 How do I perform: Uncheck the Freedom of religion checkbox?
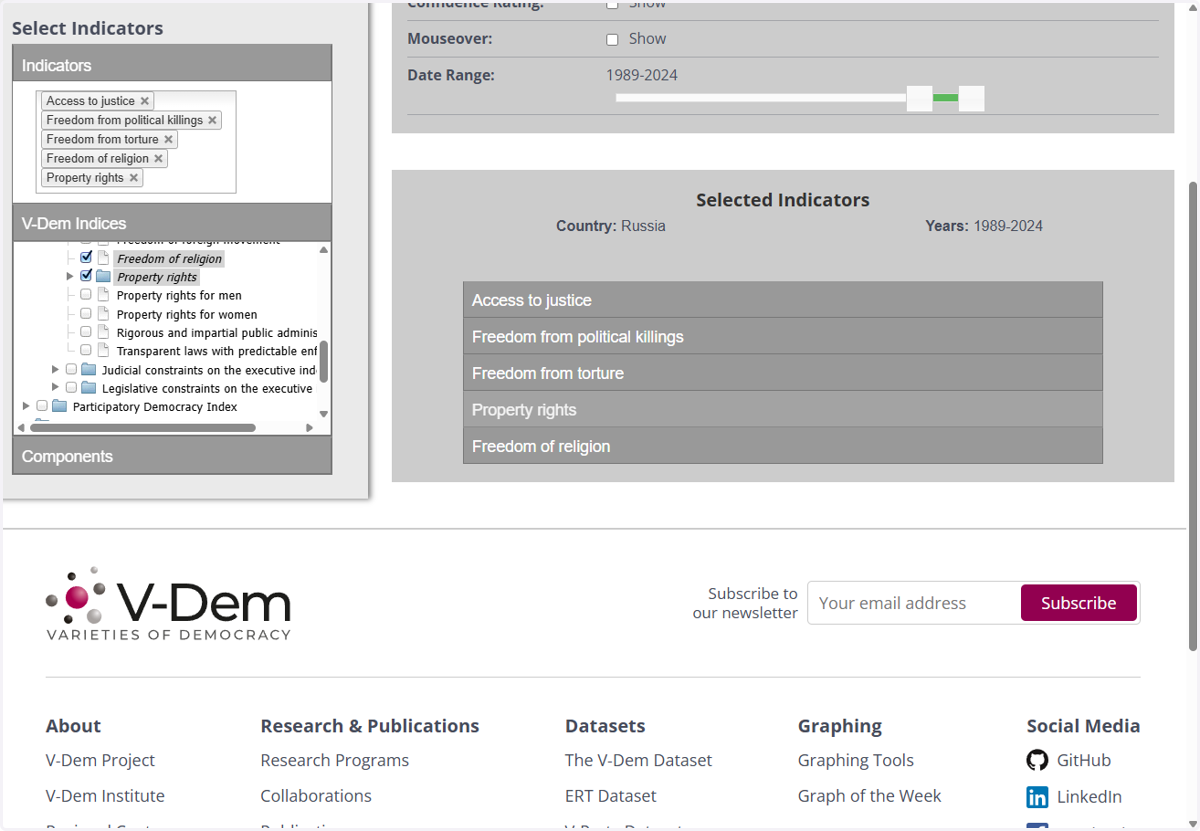pyautogui.click(x=86, y=258)
